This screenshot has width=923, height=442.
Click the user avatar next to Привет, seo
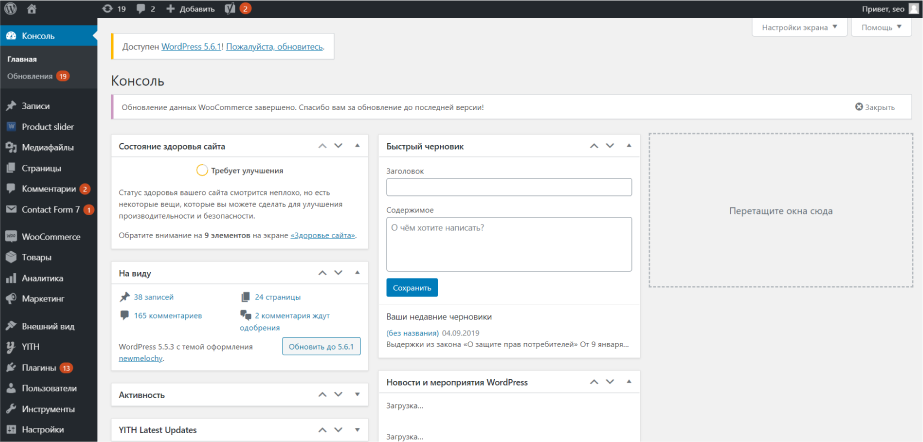tap(912, 9)
